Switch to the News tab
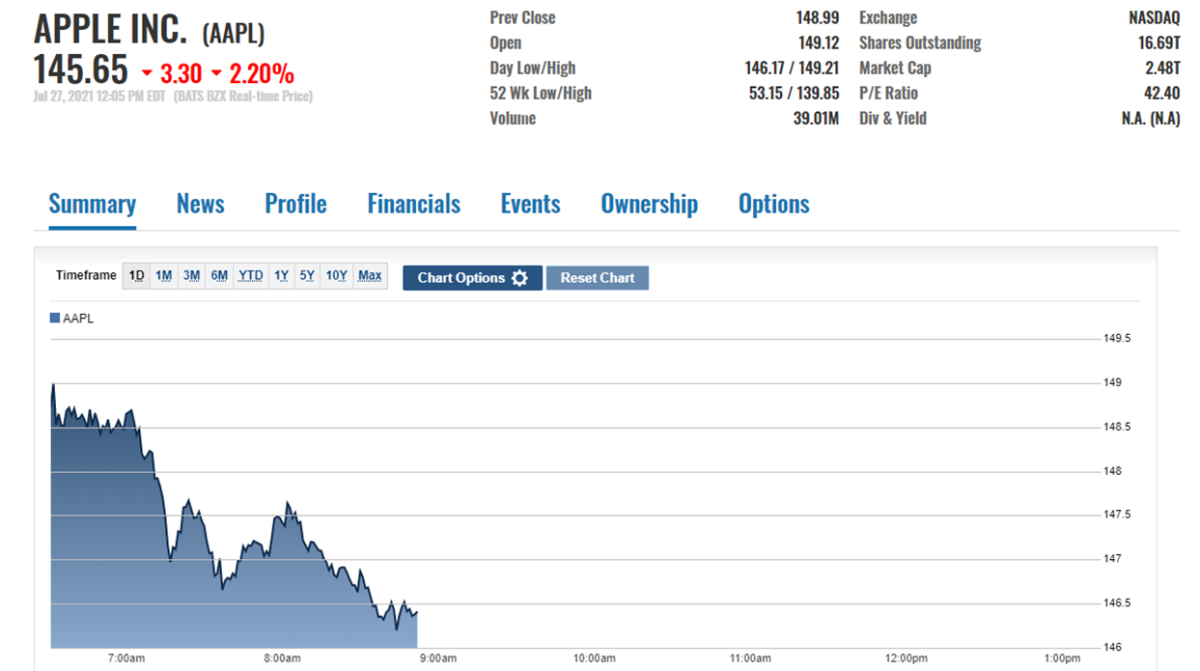This screenshot has height=671, width=1200. click(200, 204)
